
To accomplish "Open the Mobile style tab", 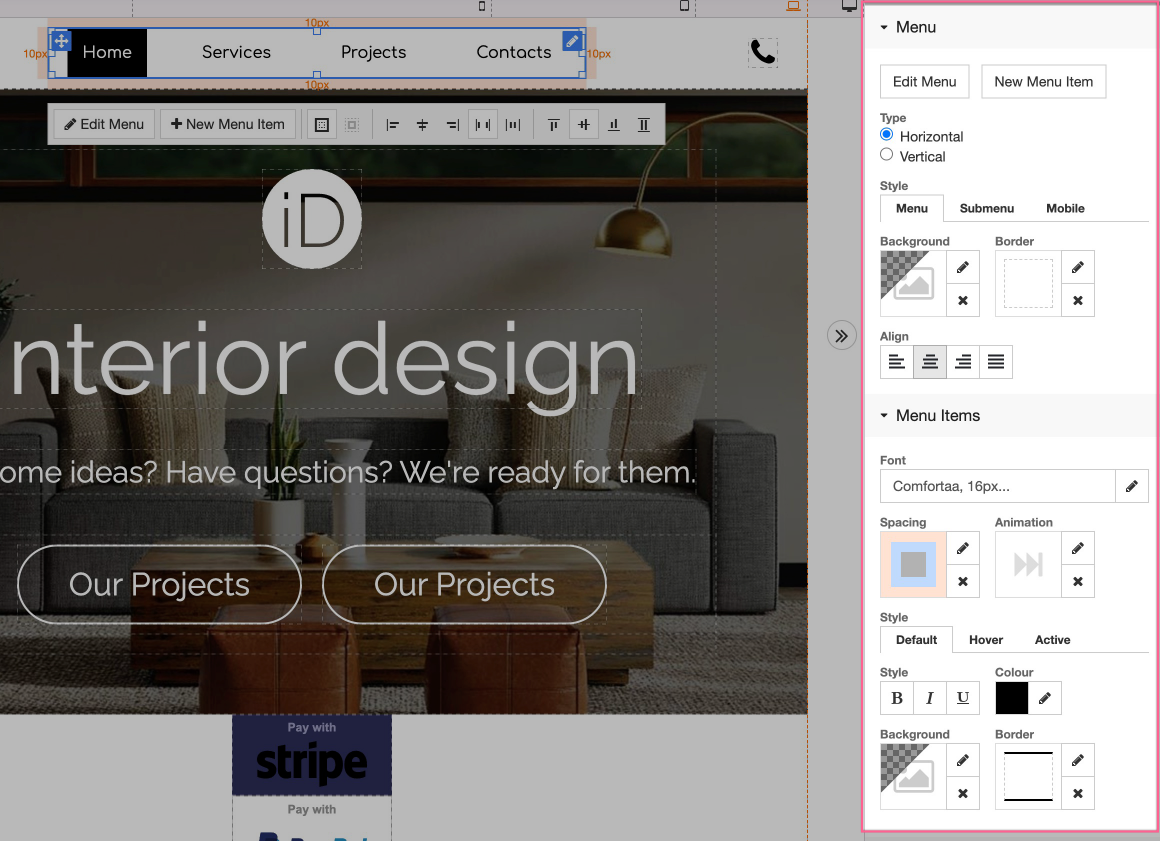I will click(1065, 209).
